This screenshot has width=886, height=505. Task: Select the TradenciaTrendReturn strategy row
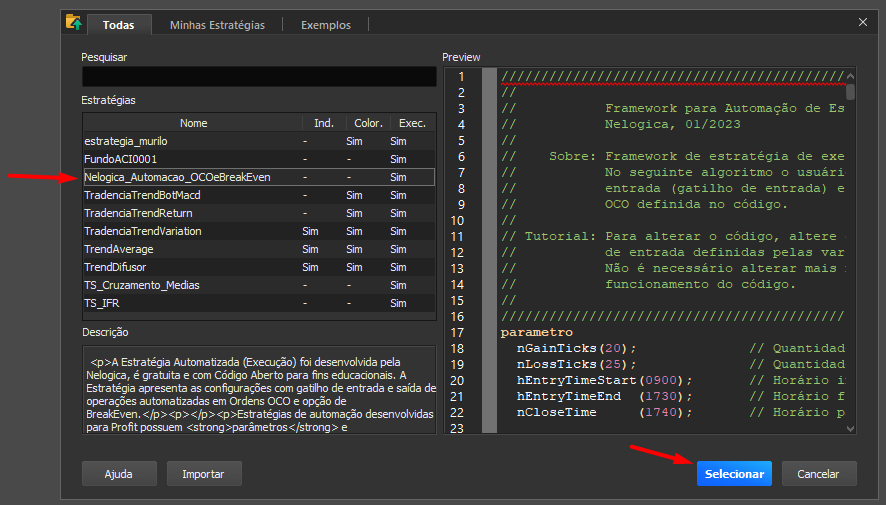tap(259, 214)
